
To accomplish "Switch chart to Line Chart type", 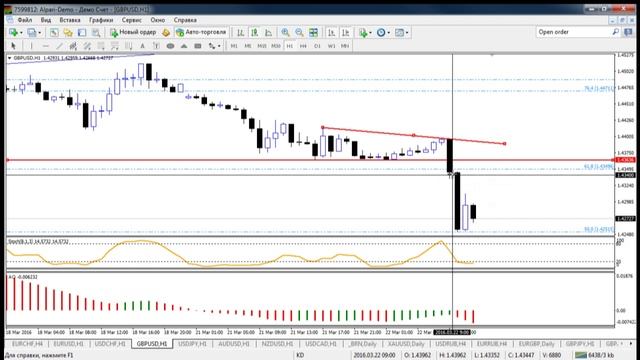I will (268, 32).
